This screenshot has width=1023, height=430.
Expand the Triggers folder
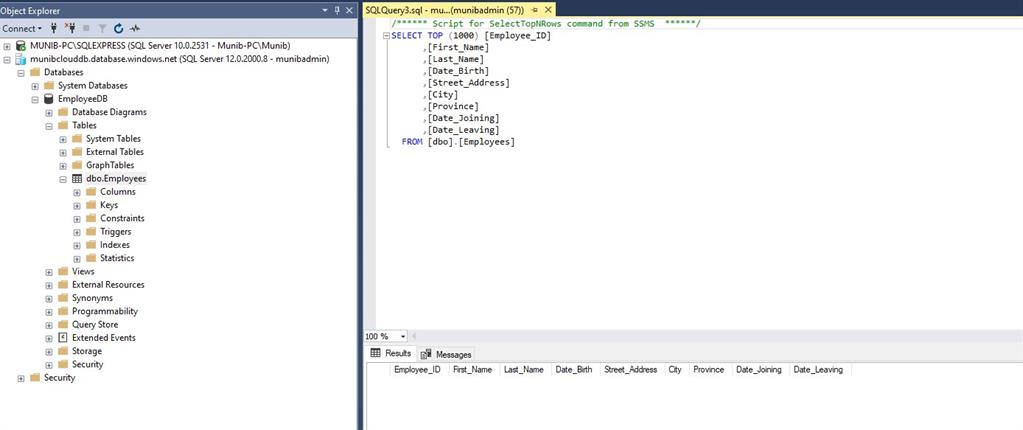pyautogui.click(x=77, y=232)
